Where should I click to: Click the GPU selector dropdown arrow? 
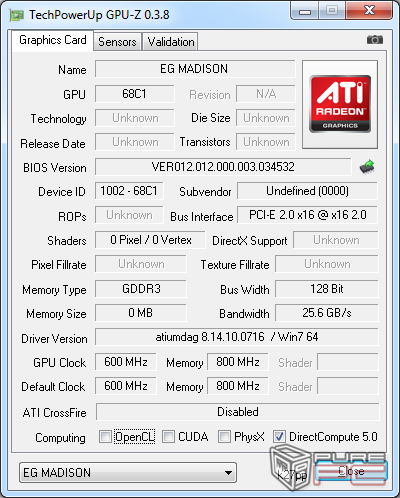pos(228,473)
